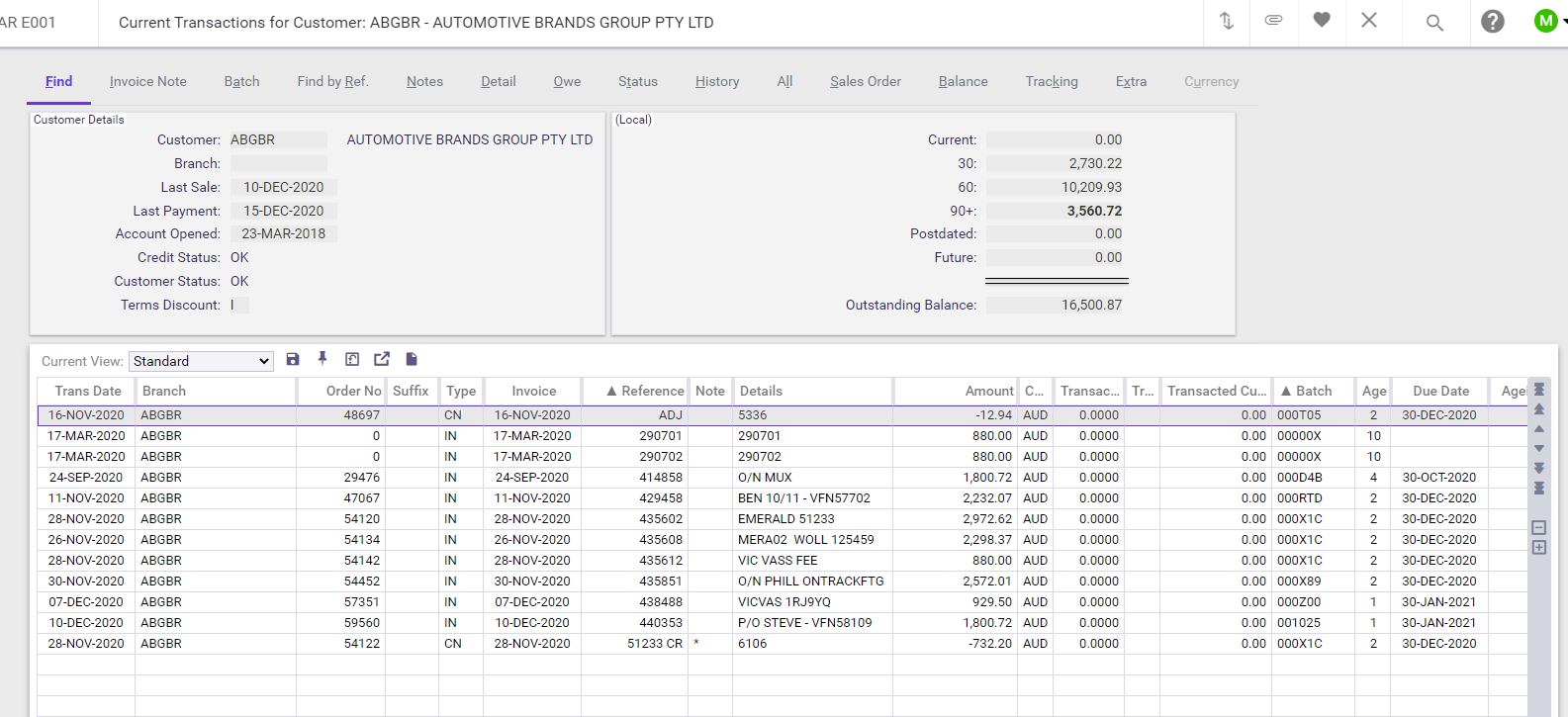Open the Sales Order tab

click(866, 81)
